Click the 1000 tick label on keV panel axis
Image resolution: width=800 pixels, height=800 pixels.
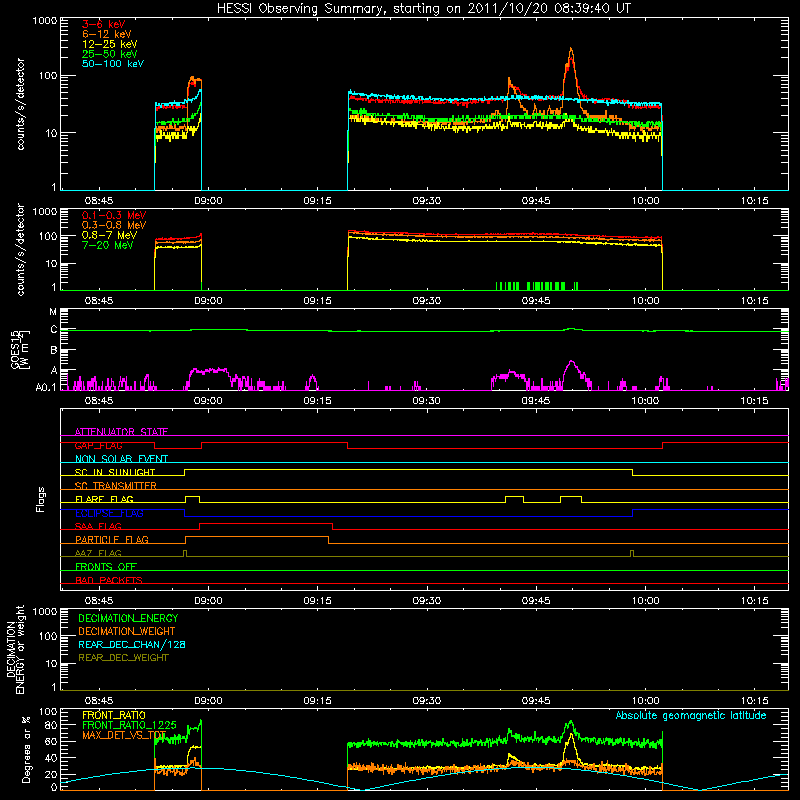pos(45,20)
